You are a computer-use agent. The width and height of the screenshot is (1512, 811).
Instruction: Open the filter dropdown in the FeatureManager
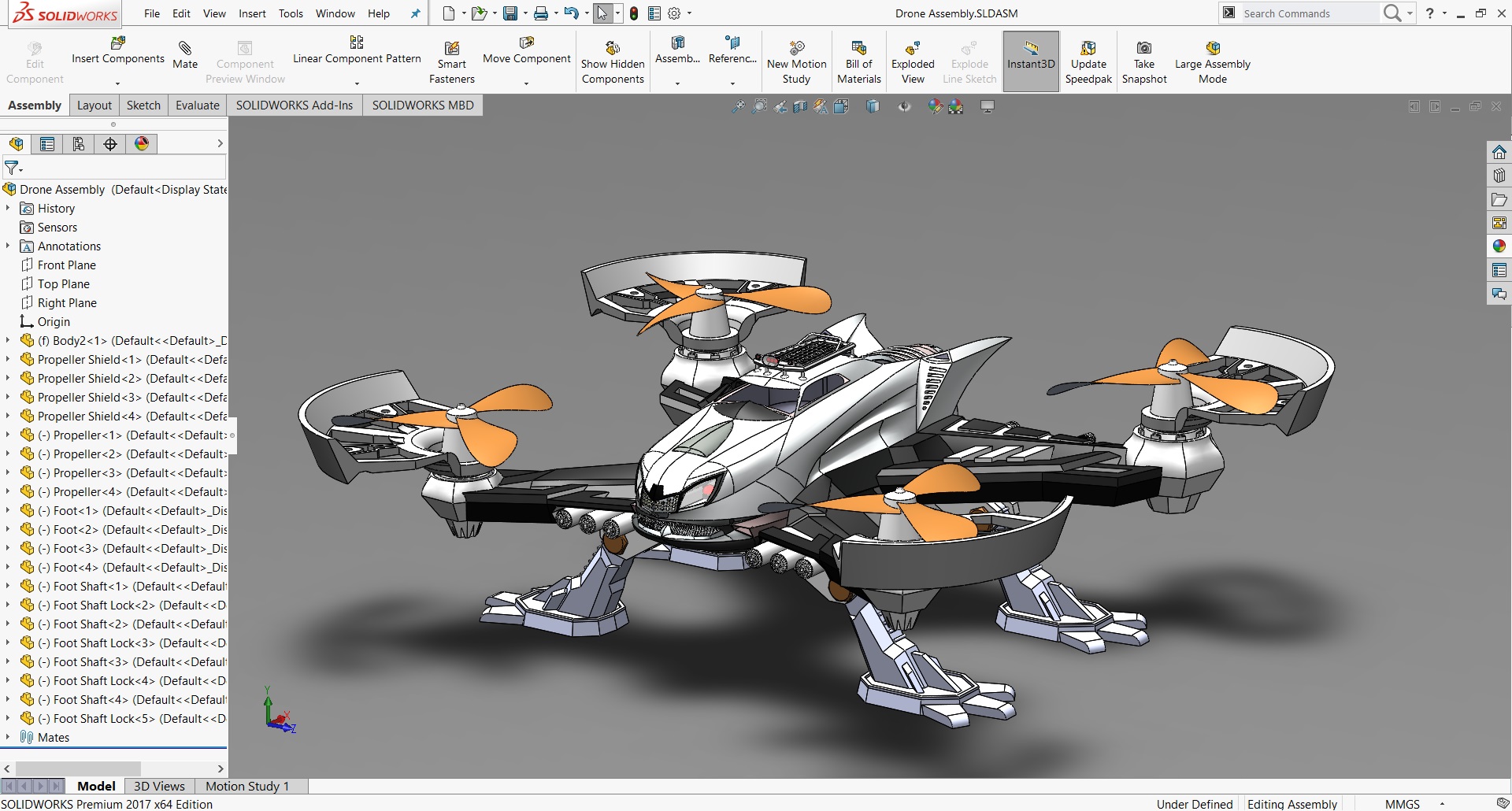(22, 168)
